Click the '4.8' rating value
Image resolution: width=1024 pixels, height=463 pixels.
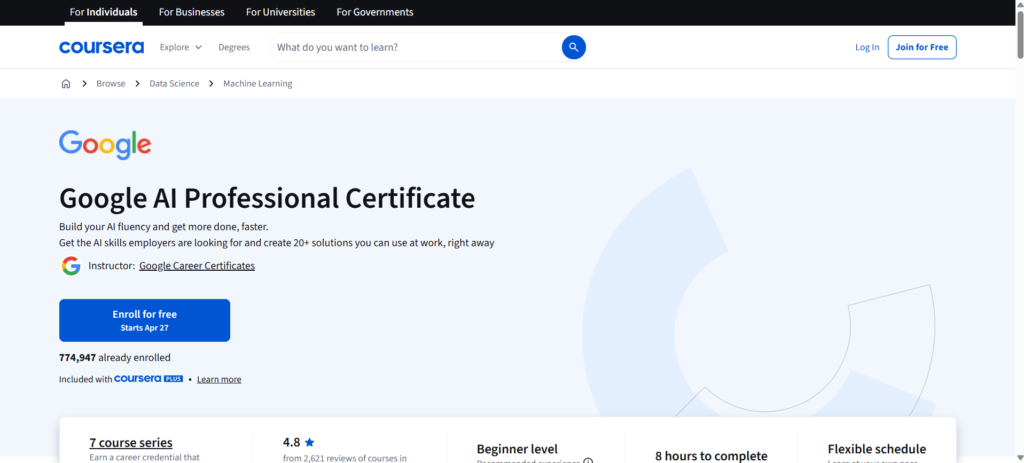[291, 442]
